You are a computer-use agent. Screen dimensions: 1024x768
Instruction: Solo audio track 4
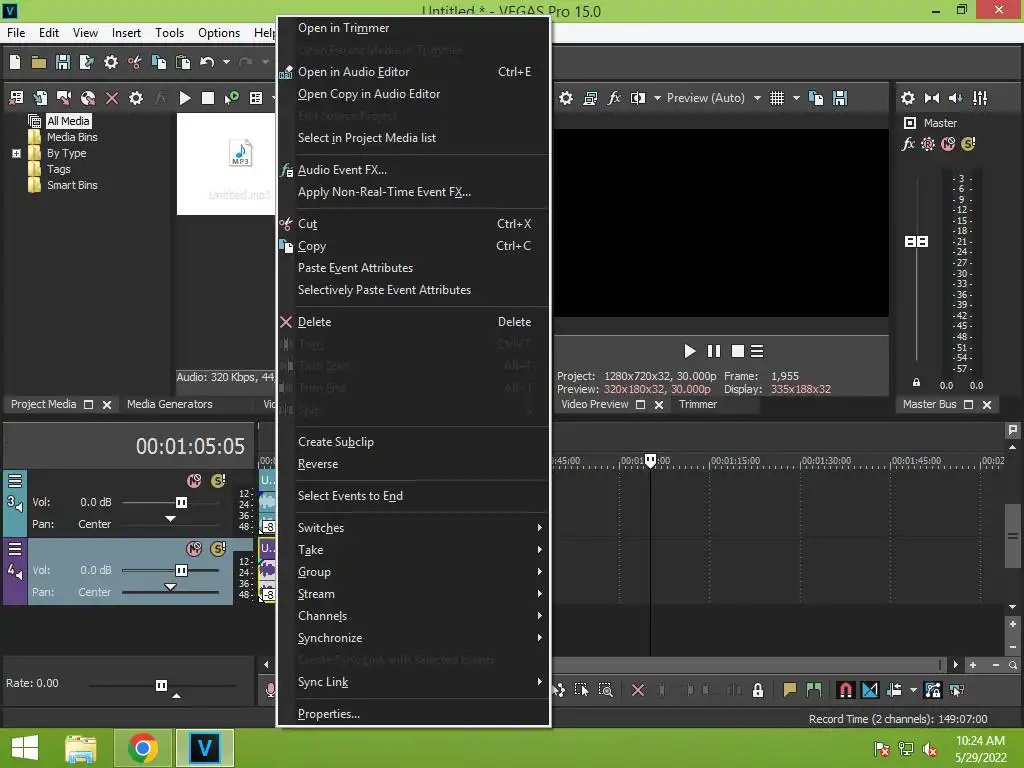pyautogui.click(x=218, y=549)
